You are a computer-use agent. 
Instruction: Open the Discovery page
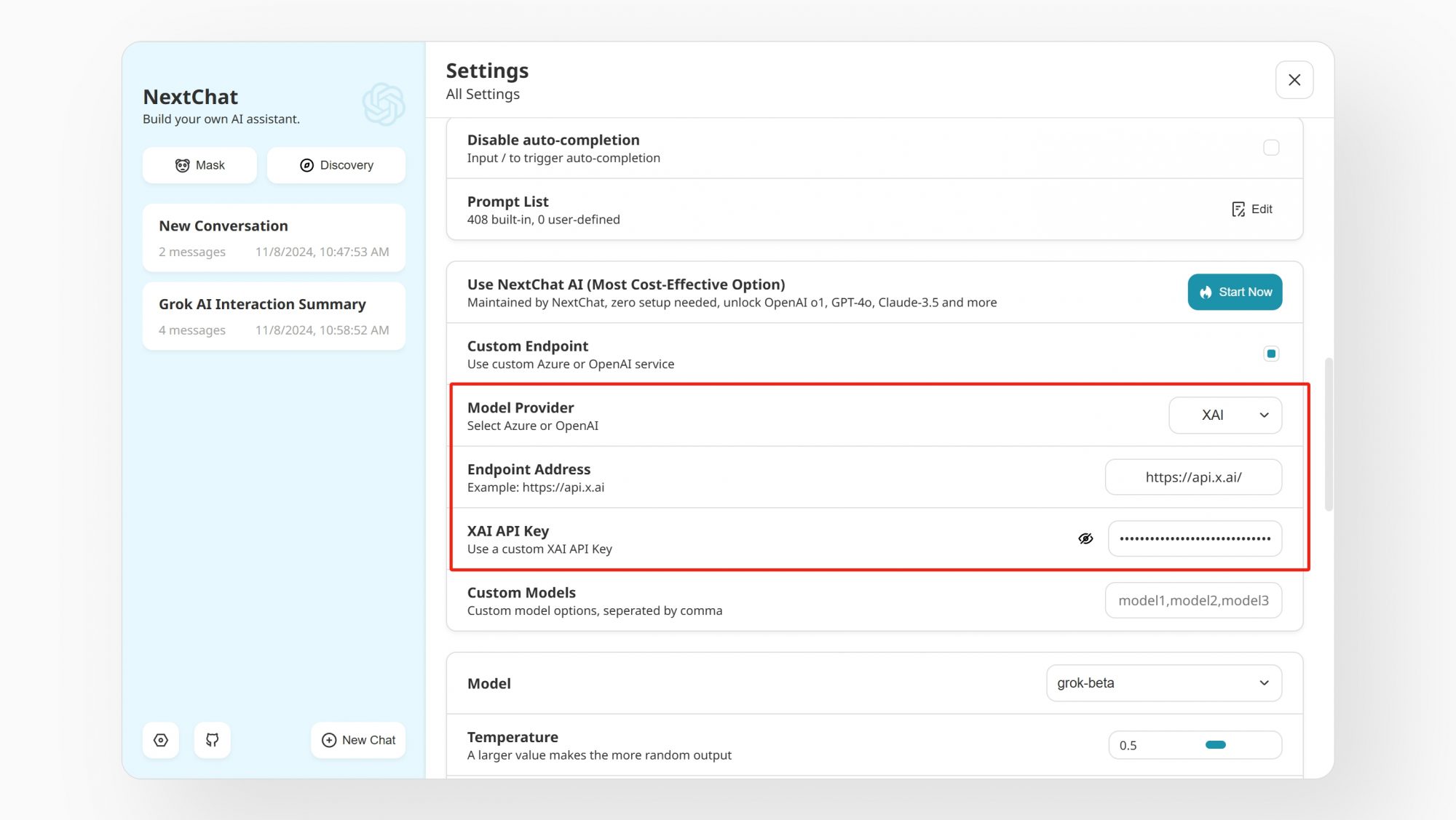coord(336,165)
